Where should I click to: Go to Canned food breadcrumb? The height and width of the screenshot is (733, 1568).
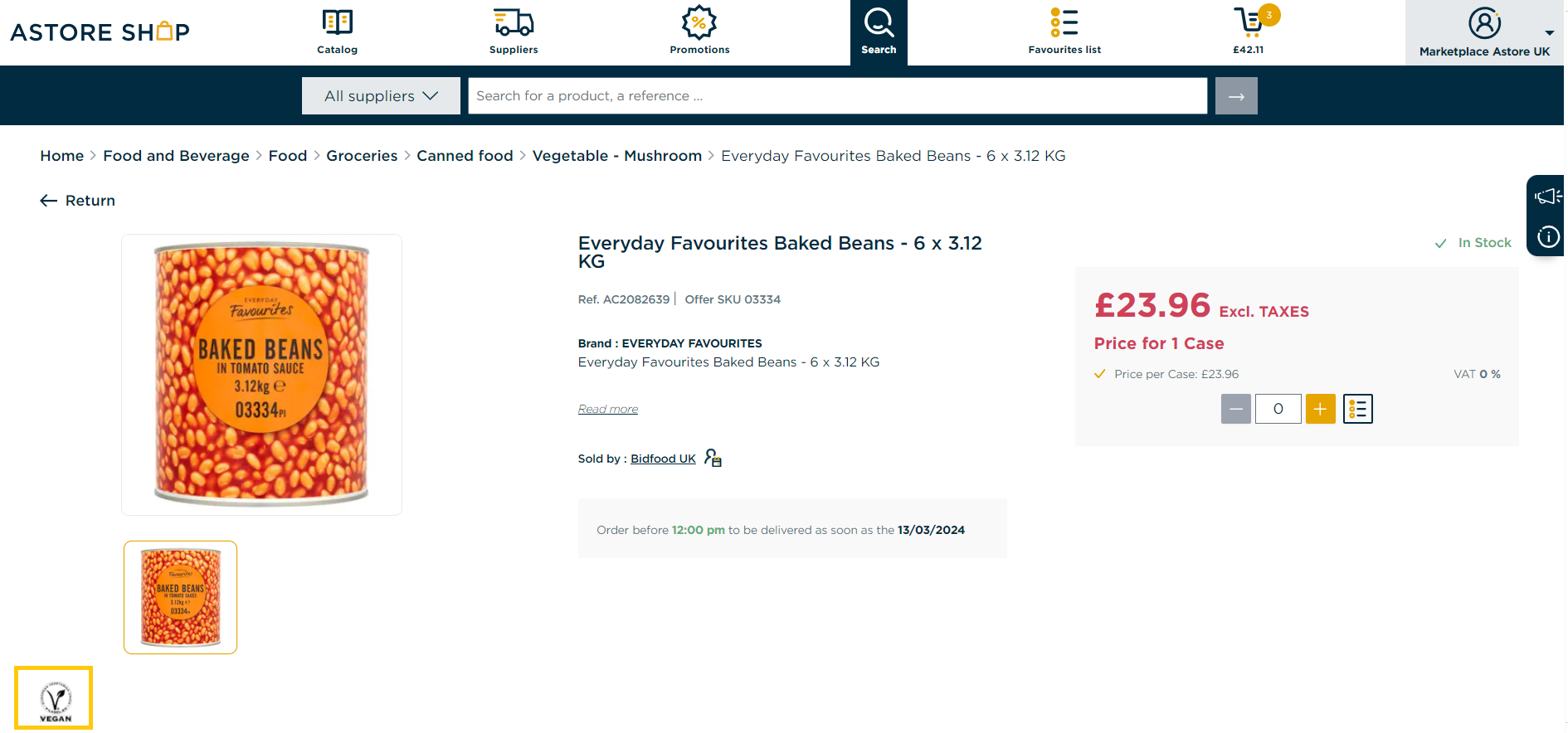(x=465, y=156)
